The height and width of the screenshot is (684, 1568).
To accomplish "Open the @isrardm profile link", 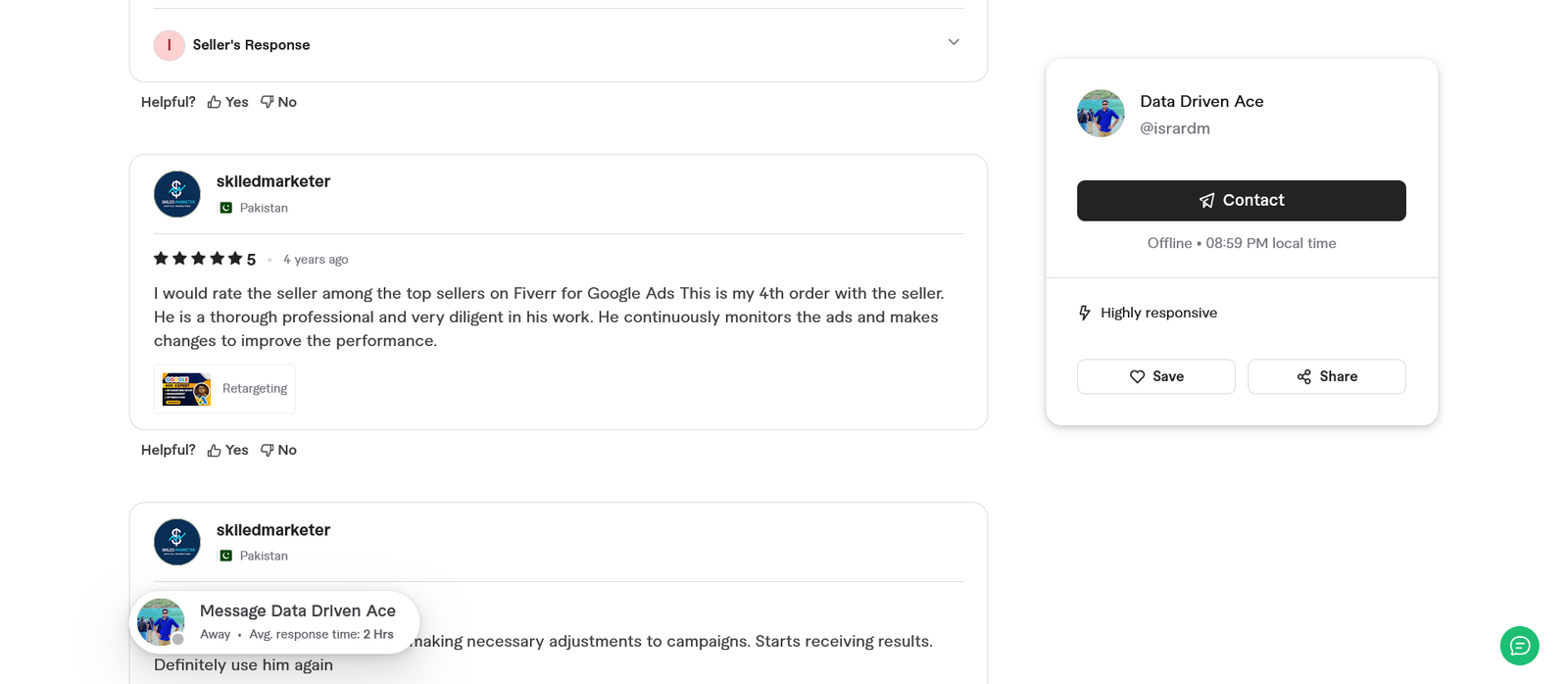I will [x=1174, y=127].
